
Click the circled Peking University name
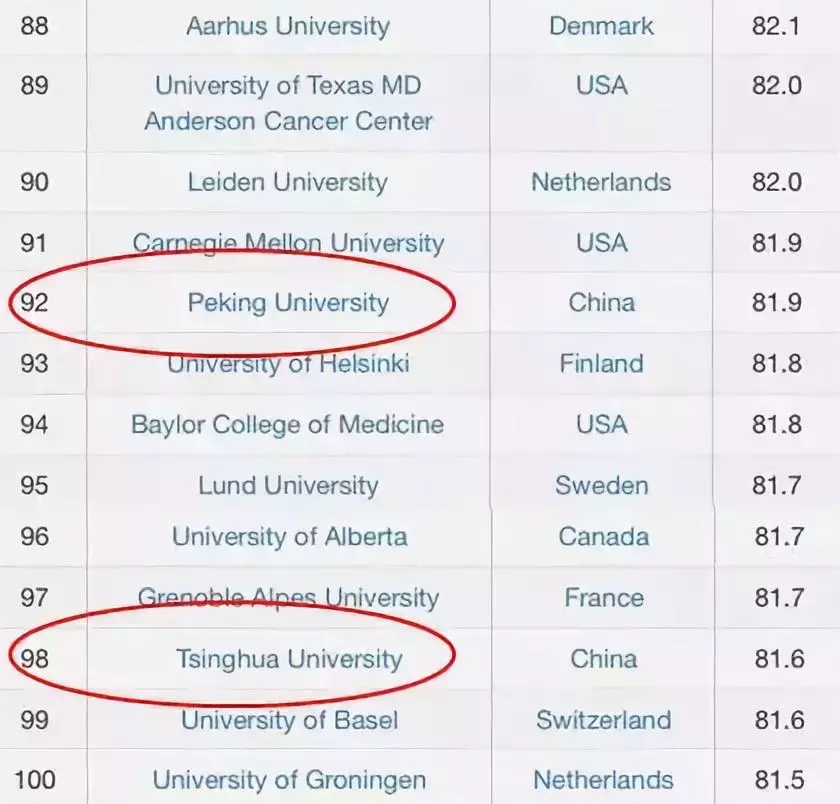point(288,302)
